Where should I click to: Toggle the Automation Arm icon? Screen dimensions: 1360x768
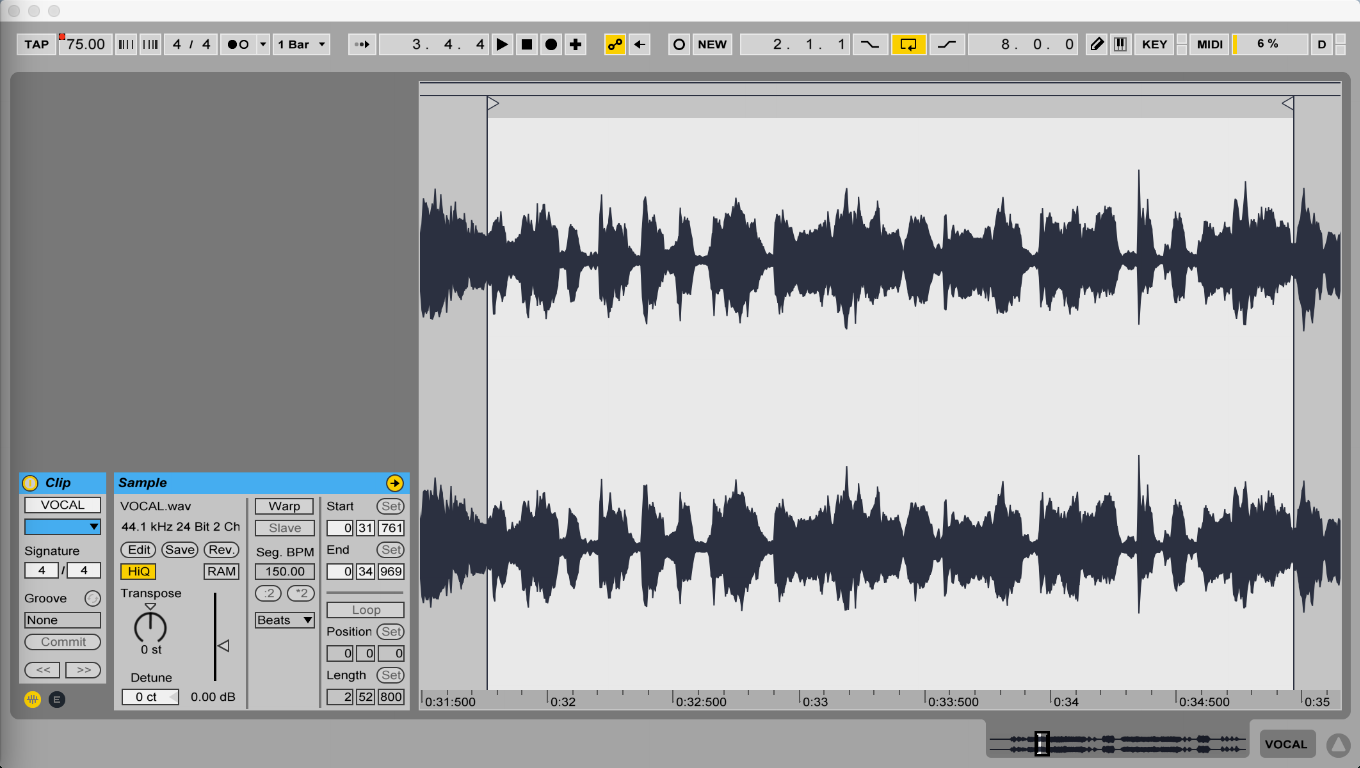pyautogui.click(x=615, y=44)
